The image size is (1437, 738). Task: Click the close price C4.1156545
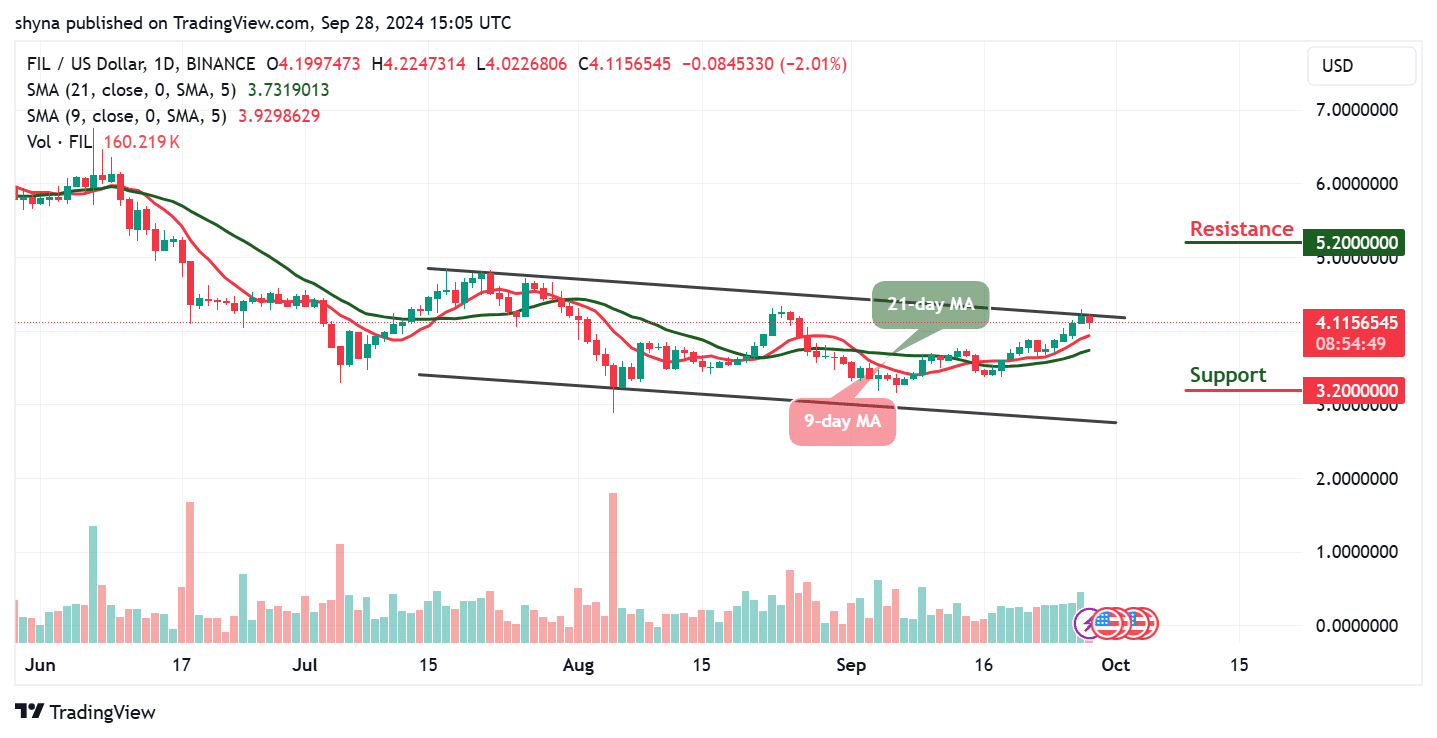(624, 64)
